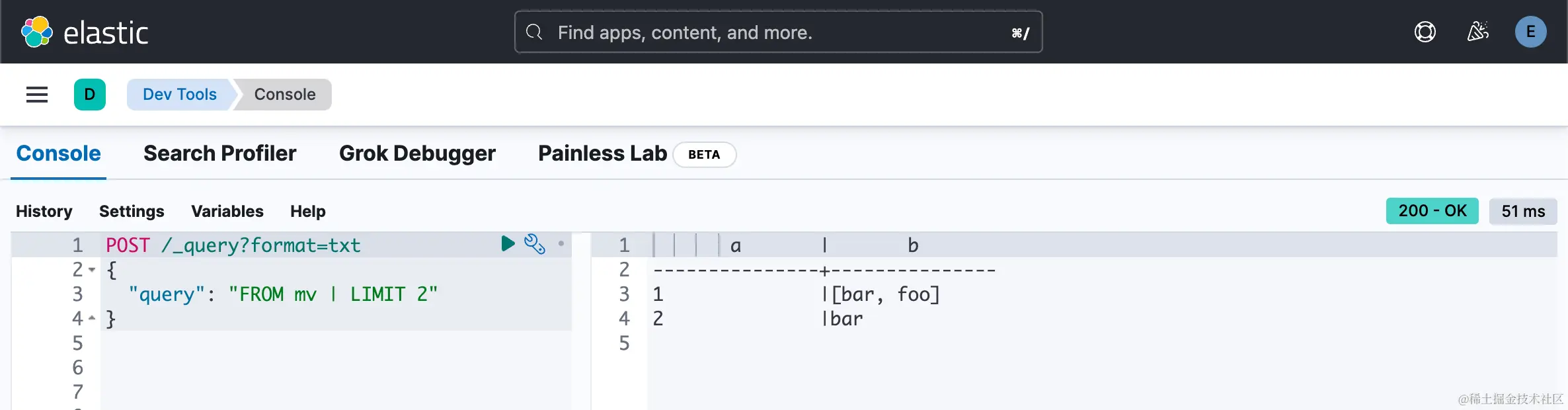1568x410 pixels.
Task: Switch to the Painless Lab tab
Action: 602,153
